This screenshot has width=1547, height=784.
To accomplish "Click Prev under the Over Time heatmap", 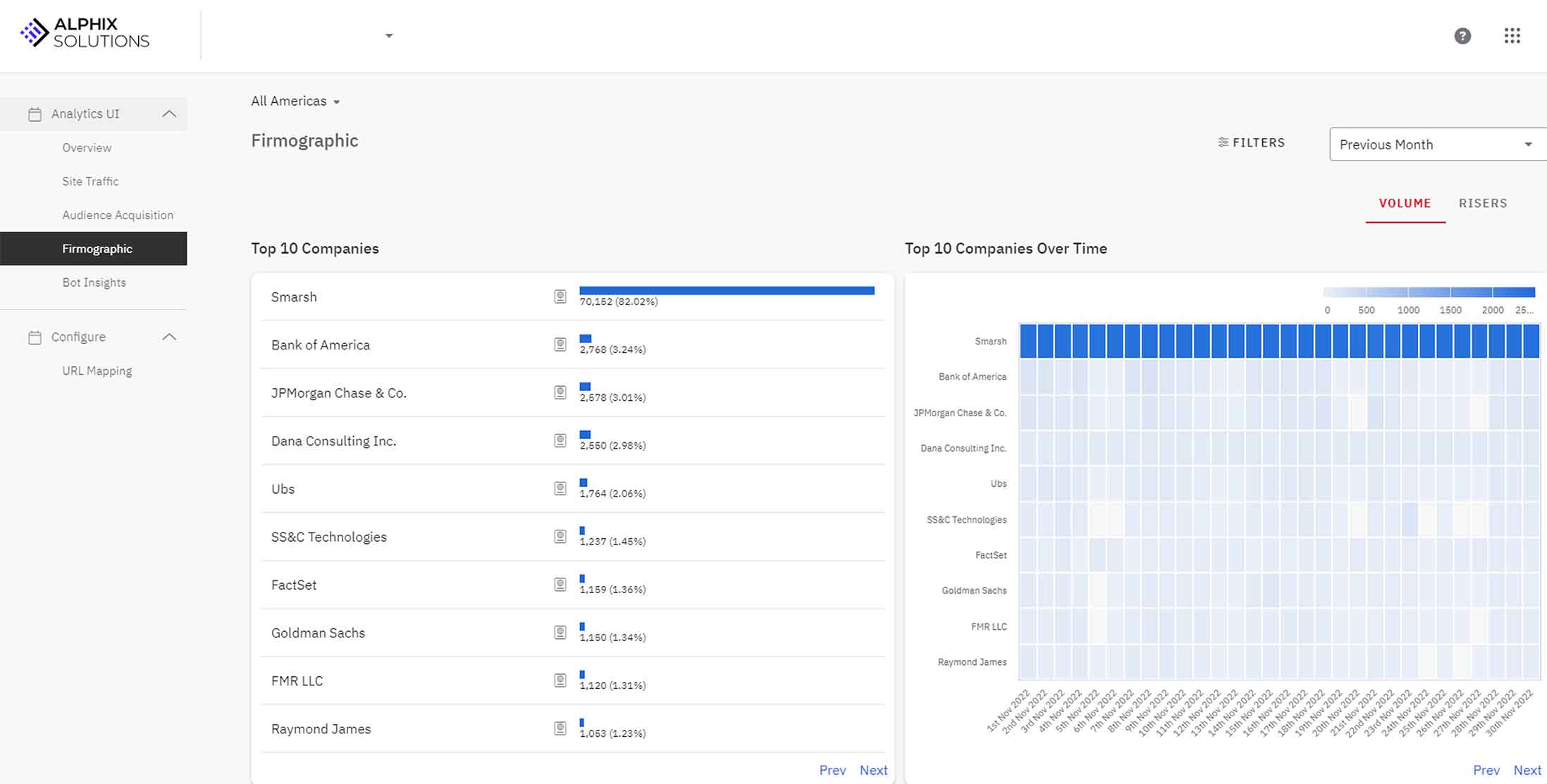I will (x=1486, y=770).
